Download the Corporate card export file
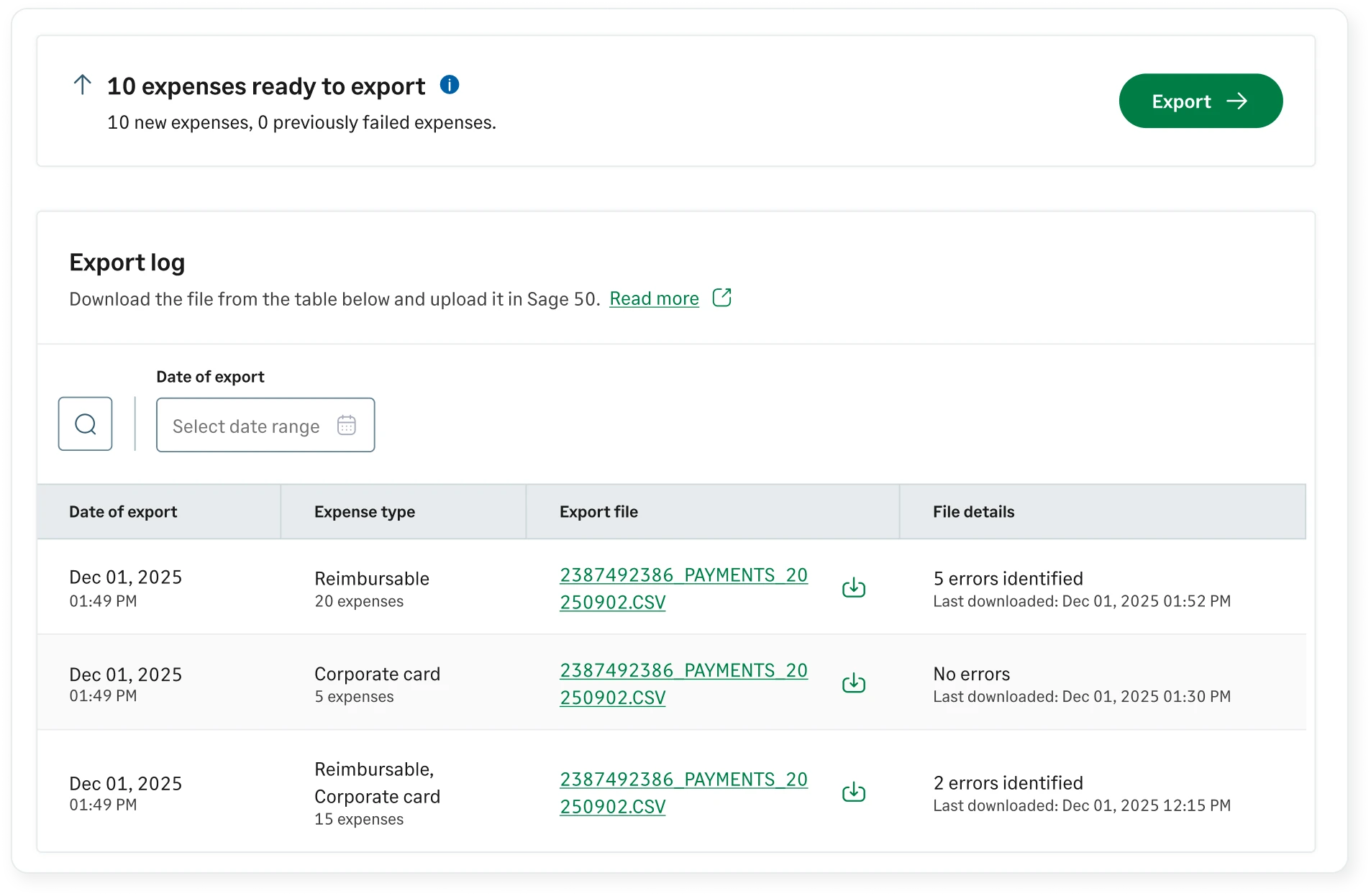This screenshot has width=1371, height=896. coord(853,682)
